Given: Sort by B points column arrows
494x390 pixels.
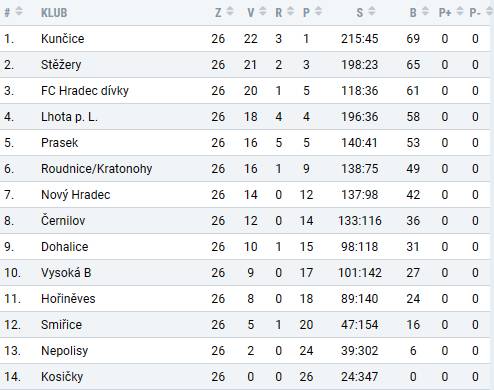Looking at the screenshot, I should [425, 11].
